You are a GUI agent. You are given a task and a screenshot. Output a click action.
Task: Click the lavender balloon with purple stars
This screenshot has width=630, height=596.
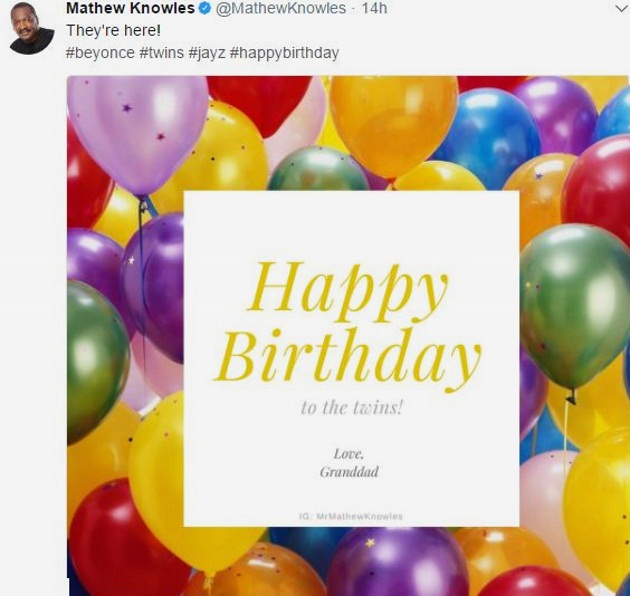coord(137,133)
